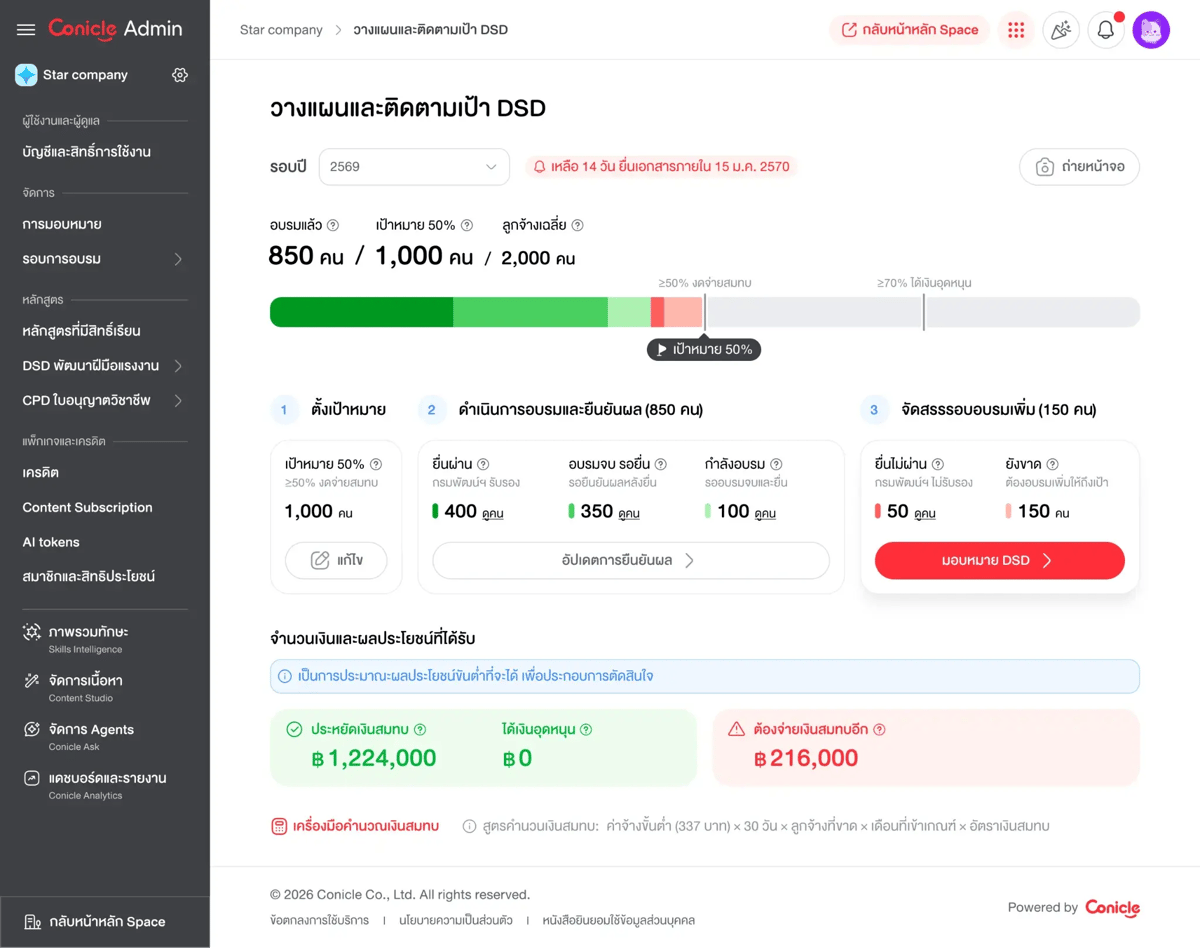This screenshot has height=948, width=1200.
Task: Open the notifications bell
Action: (x=1106, y=30)
